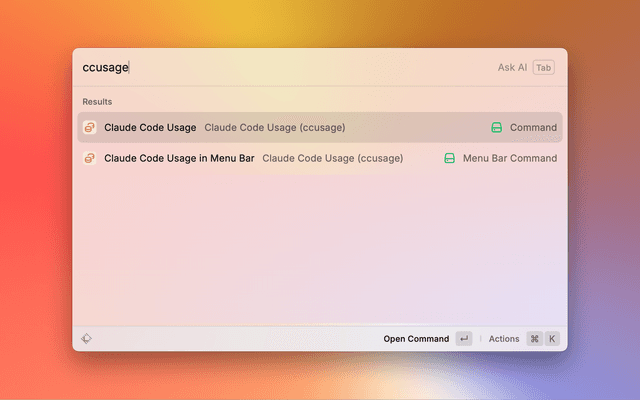The height and width of the screenshot is (400, 640).
Task: Click the first result's ccusage subtitle text
Action: click(274, 128)
